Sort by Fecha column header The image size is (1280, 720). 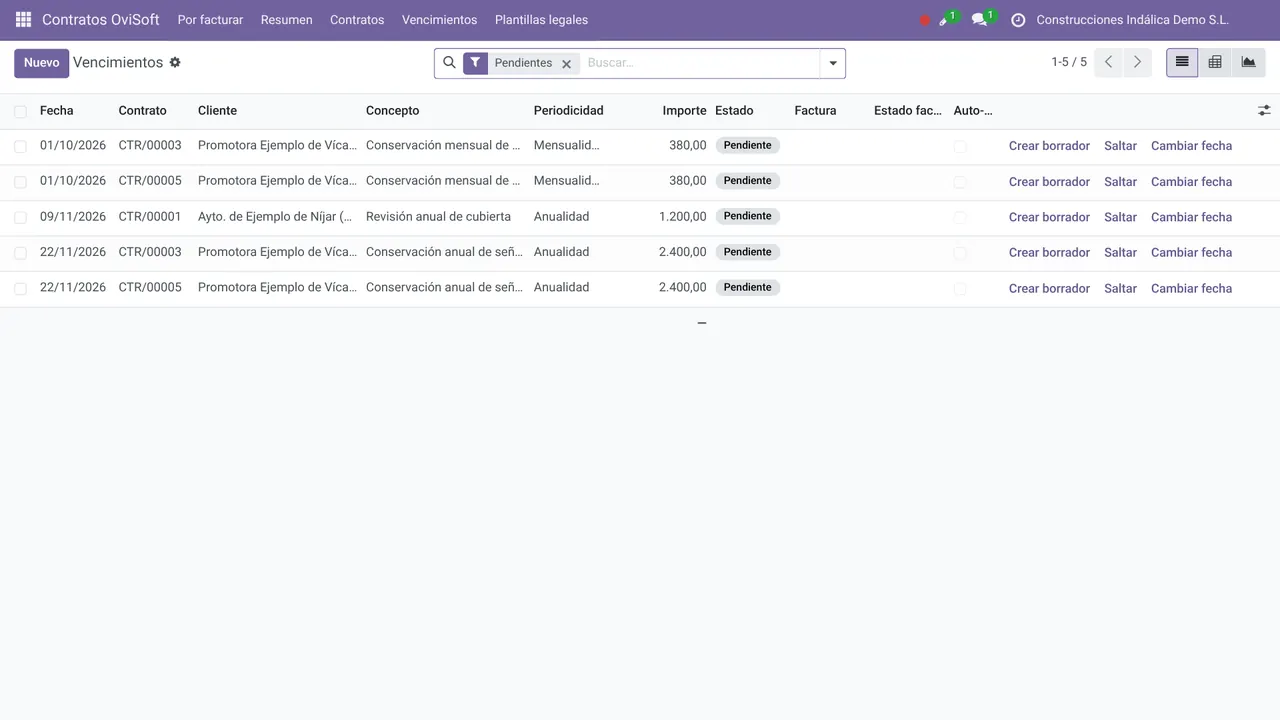tap(57, 110)
